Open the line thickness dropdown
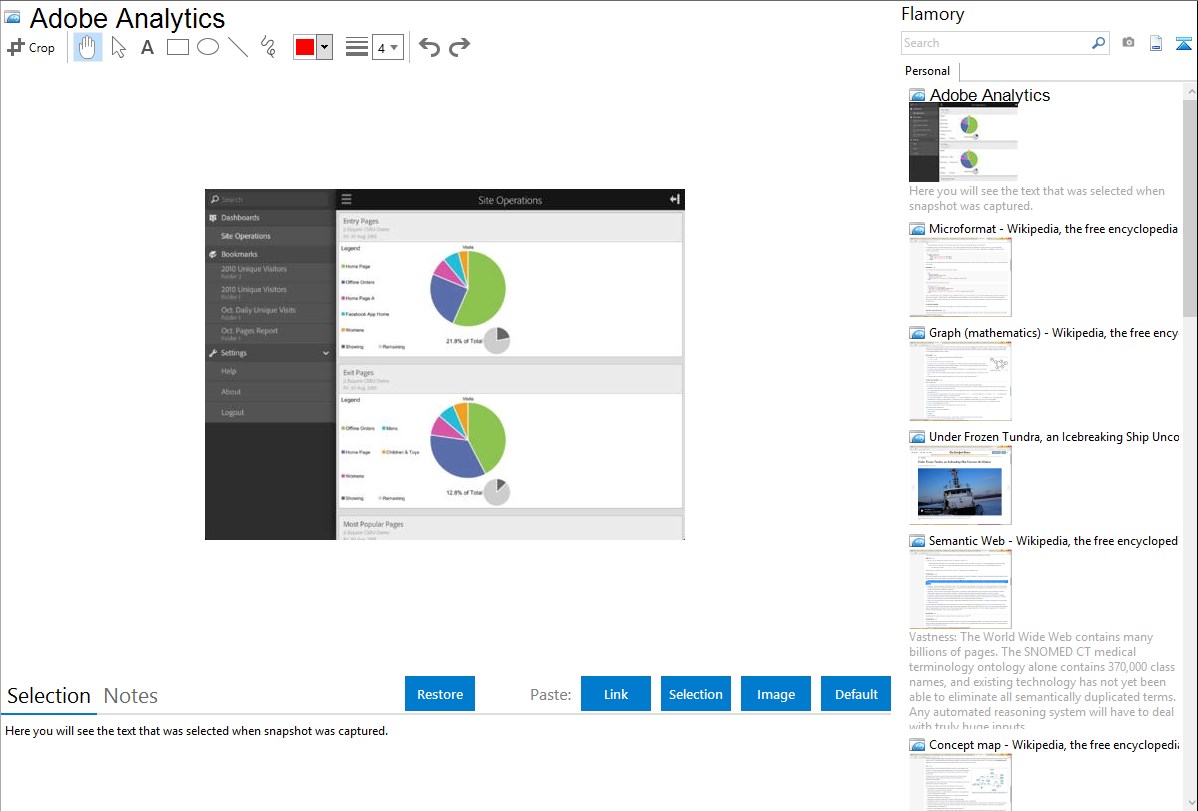The image size is (1198, 811). pyautogui.click(x=387, y=47)
